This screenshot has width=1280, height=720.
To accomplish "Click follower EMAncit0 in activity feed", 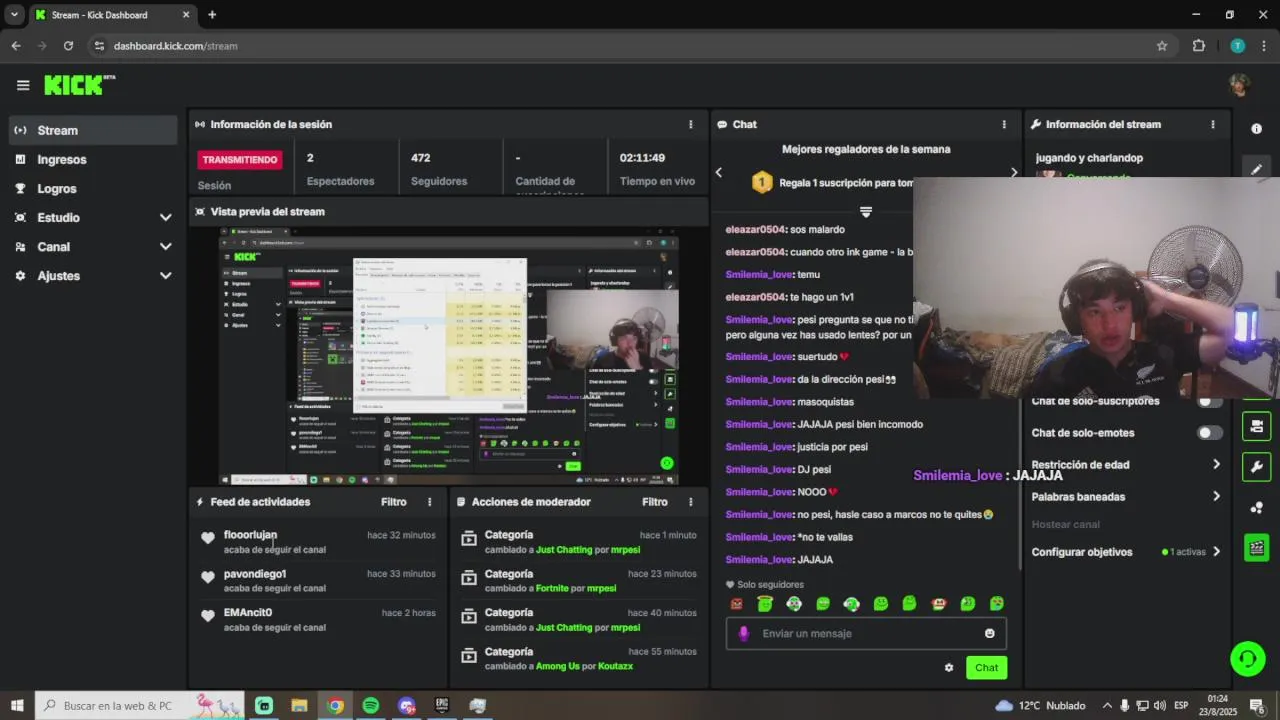I will 248,612.
